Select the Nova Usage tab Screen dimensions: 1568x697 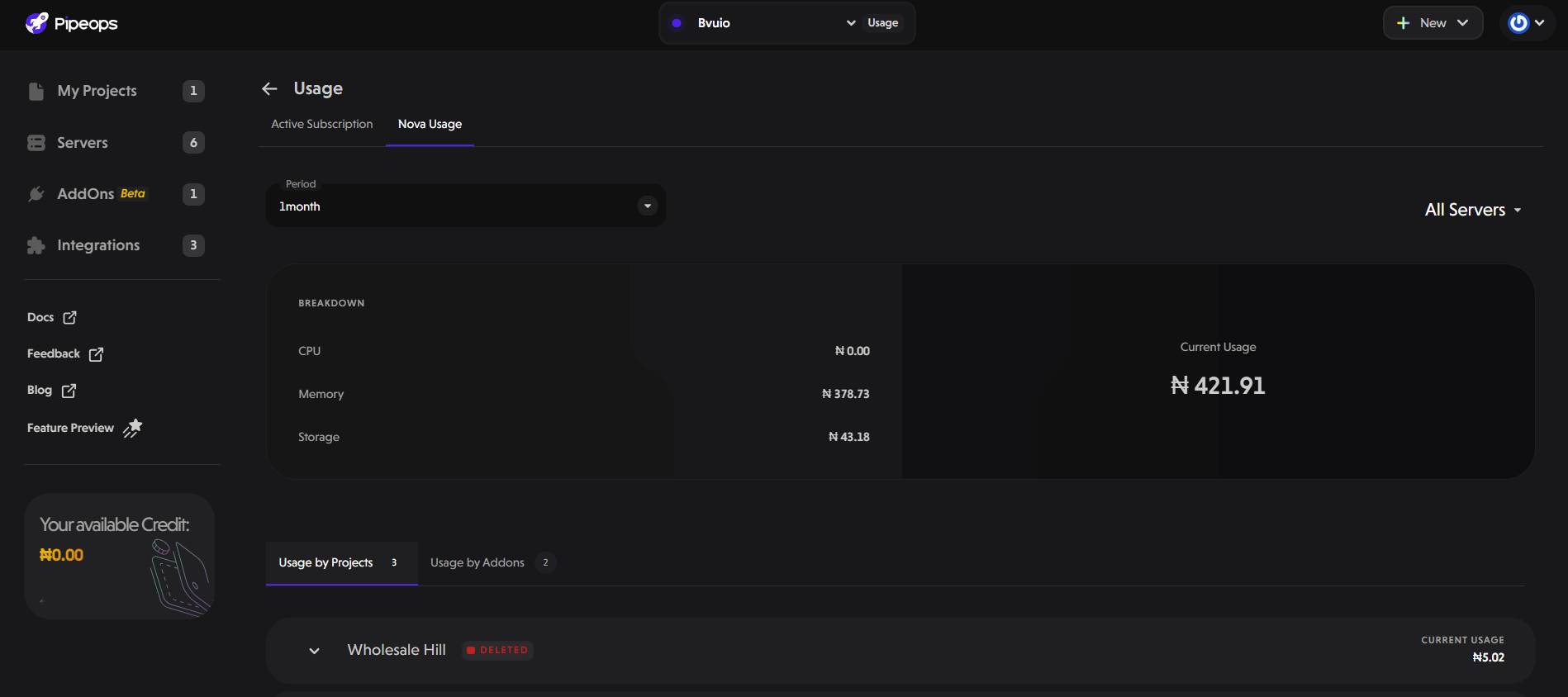430,124
